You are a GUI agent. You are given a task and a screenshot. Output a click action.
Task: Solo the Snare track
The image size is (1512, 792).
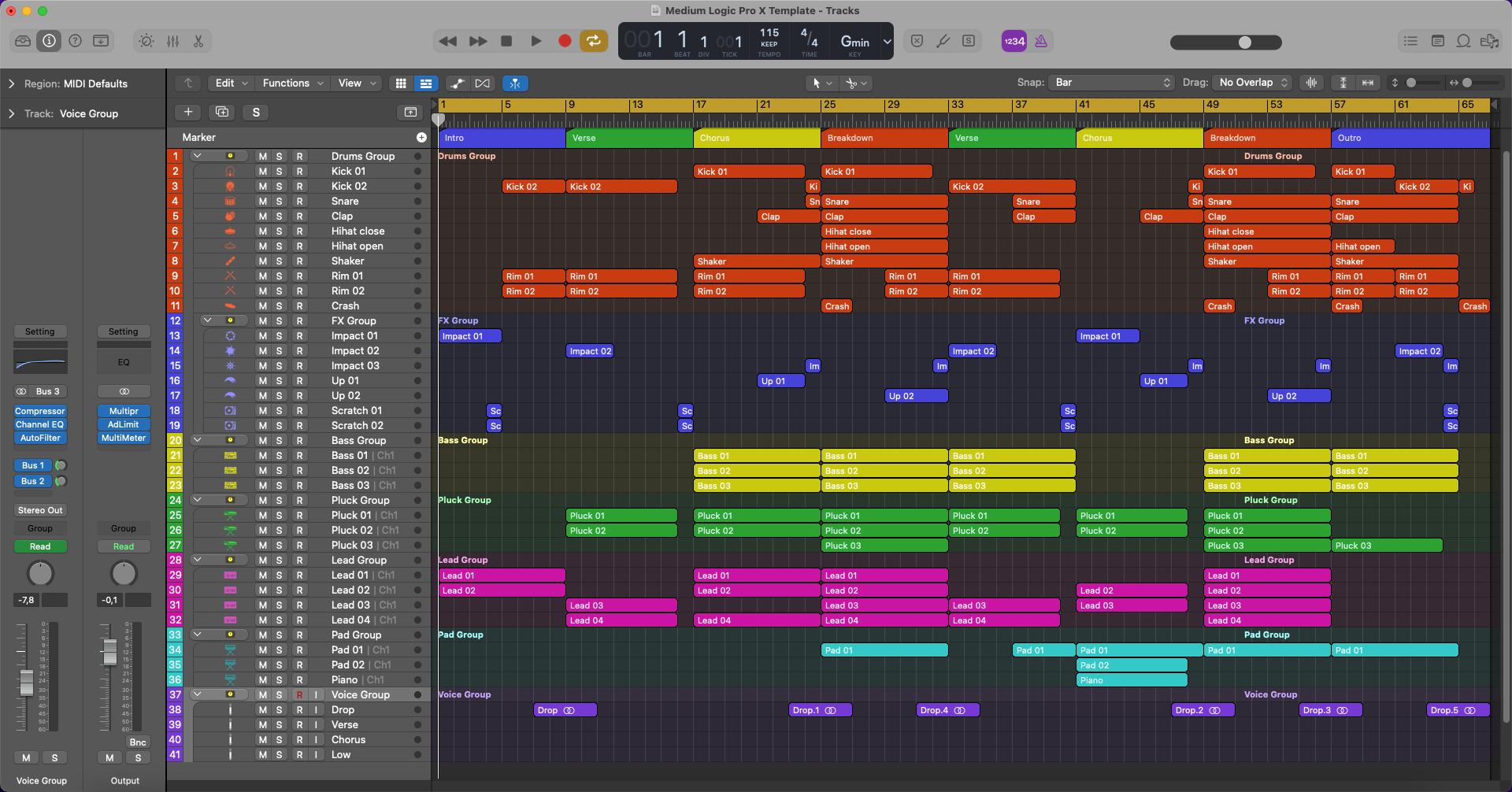point(279,202)
